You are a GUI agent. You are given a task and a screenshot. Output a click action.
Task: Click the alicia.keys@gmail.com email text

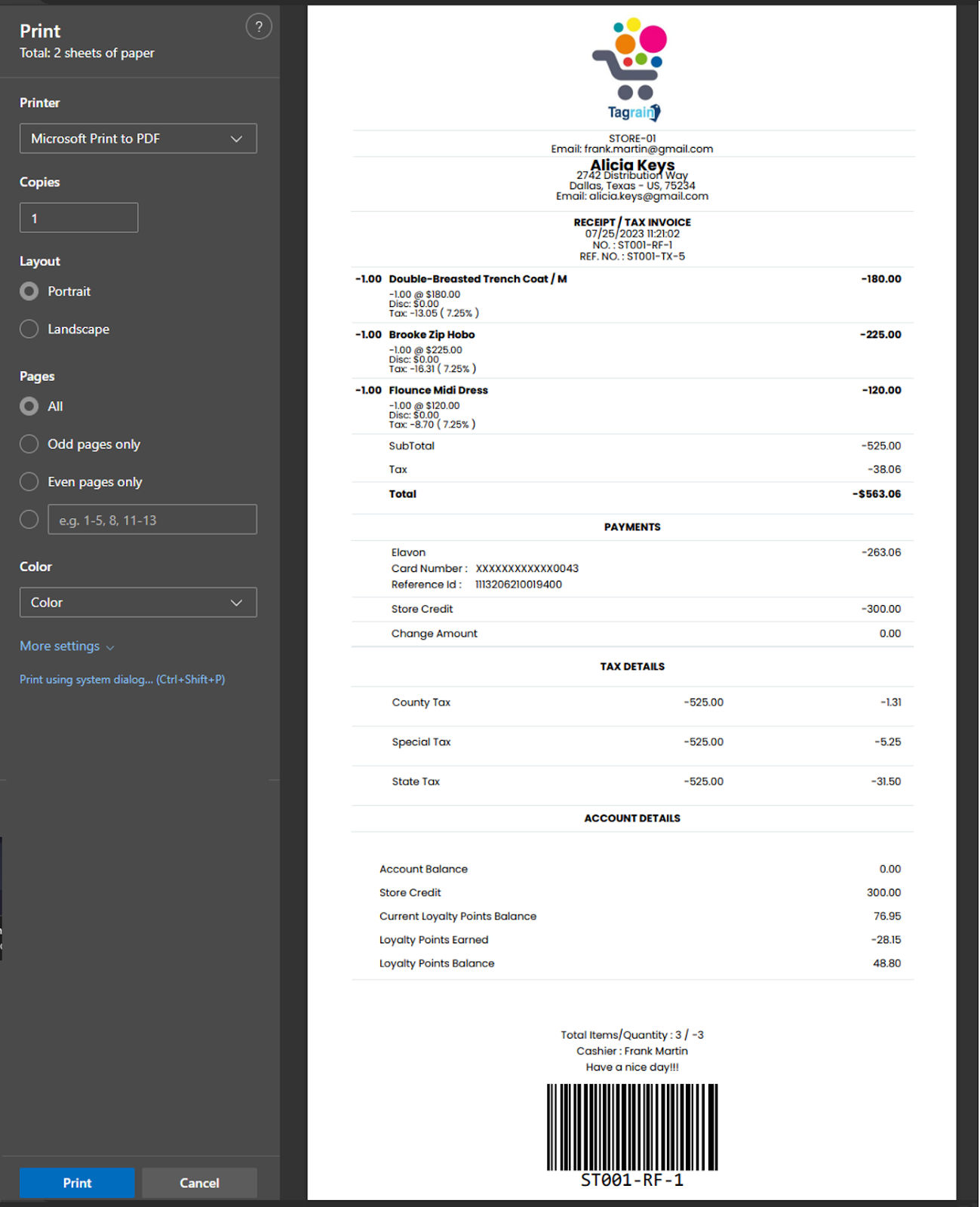648,196
